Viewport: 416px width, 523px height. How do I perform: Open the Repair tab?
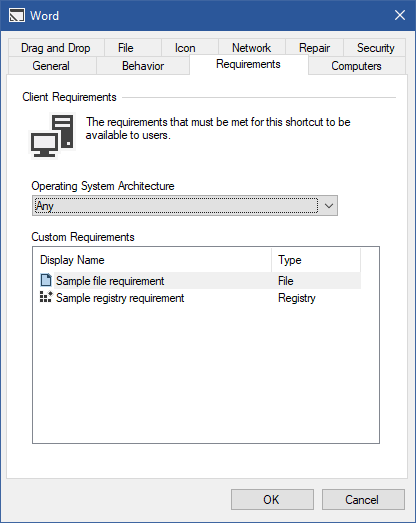pos(314,48)
